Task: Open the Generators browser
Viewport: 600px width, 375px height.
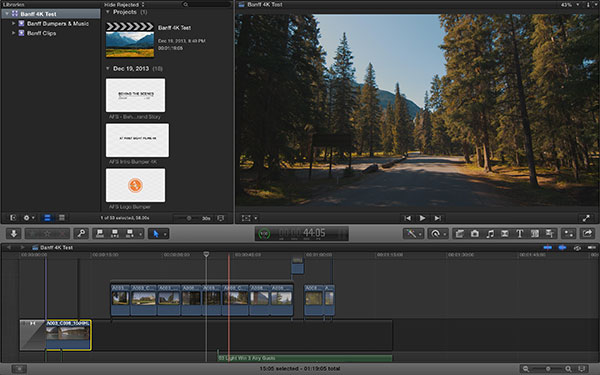Action: coord(535,233)
